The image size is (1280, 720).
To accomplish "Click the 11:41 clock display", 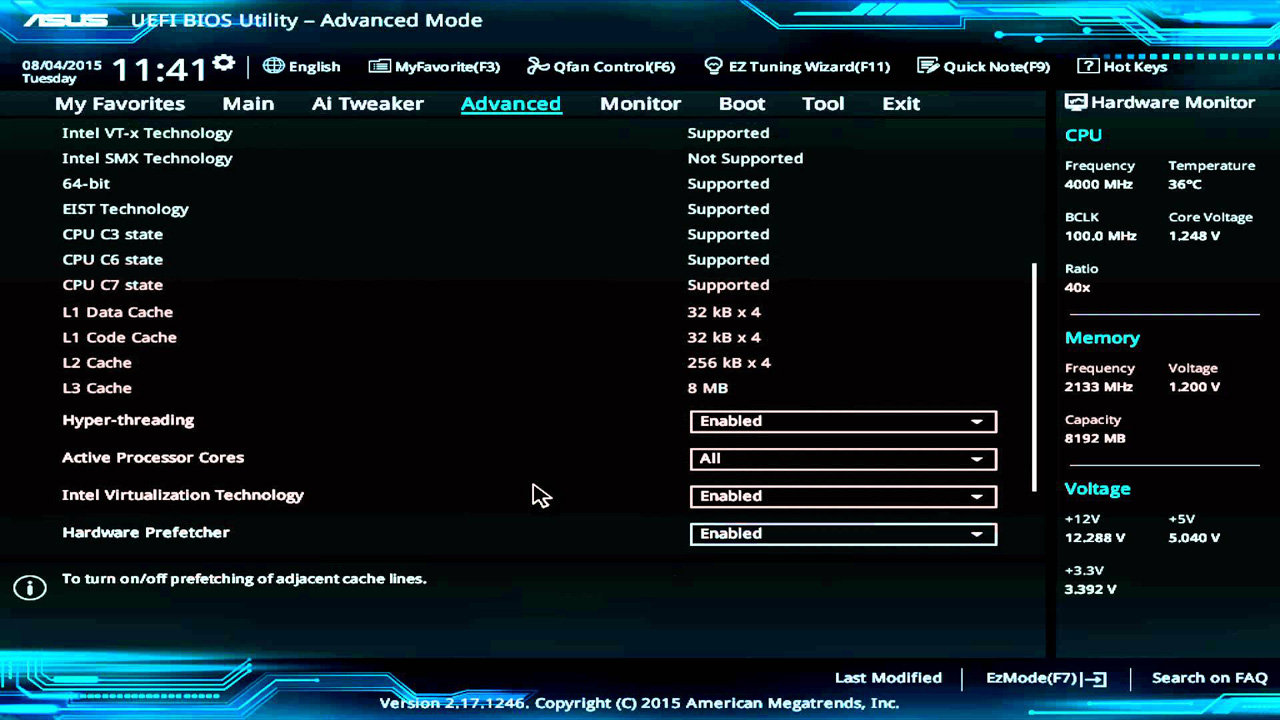I will click(x=159, y=70).
